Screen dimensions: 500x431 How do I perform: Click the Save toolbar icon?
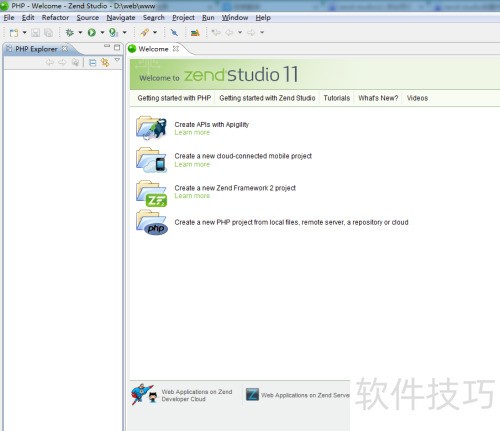[x=35, y=33]
